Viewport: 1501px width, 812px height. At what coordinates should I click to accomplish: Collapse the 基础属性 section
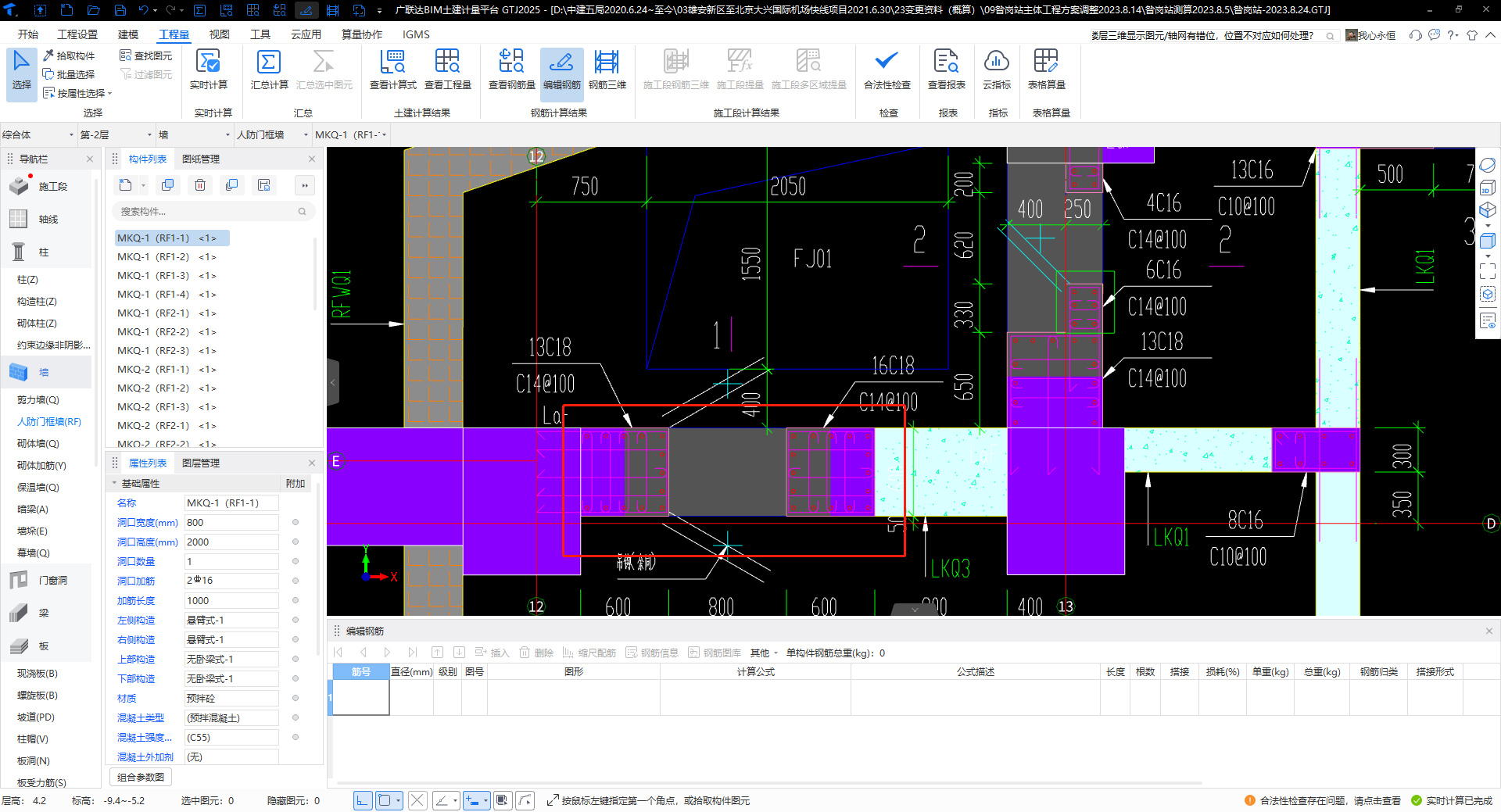[x=114, y=483]
